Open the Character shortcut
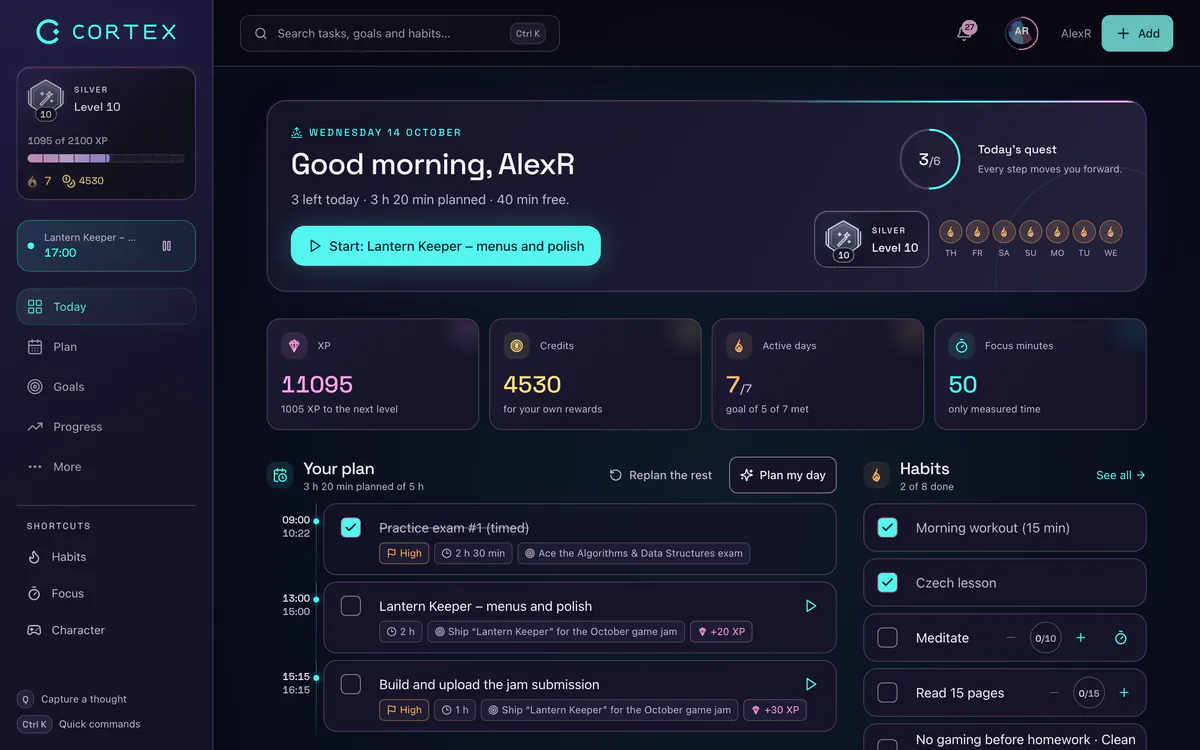This screenshot has height=750, width=1200. [106, 630]
